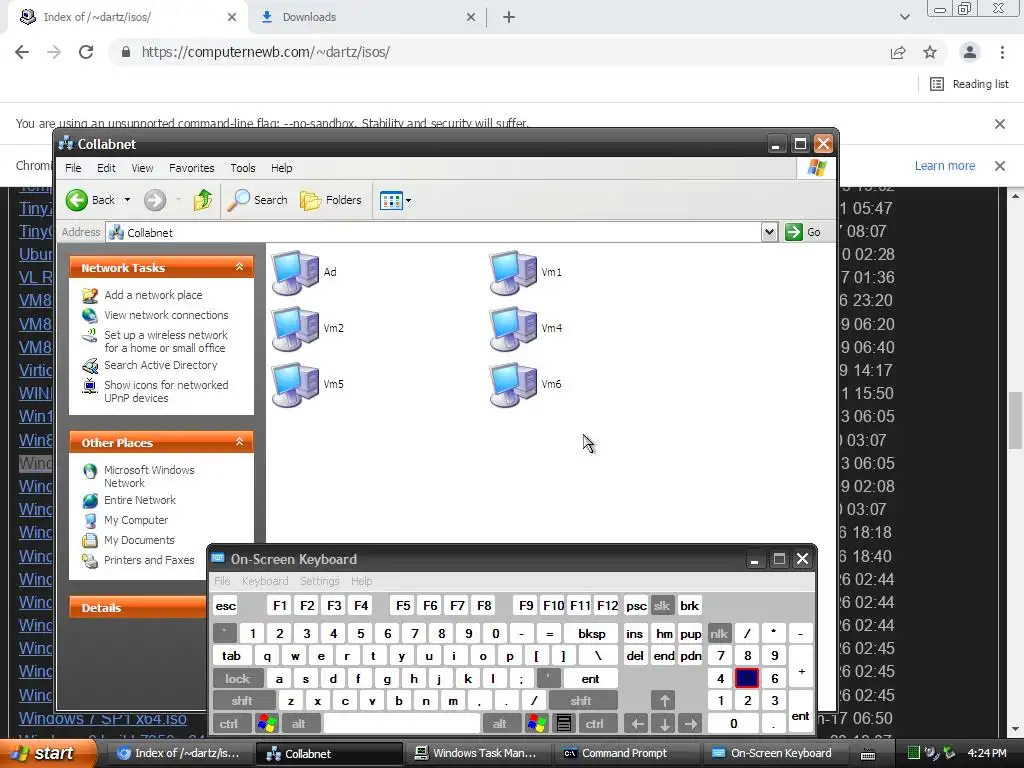Open My Computer in Other Places
Image resolution: width=1024 pixels, height=768 pixels.
(x=136, y=520)
